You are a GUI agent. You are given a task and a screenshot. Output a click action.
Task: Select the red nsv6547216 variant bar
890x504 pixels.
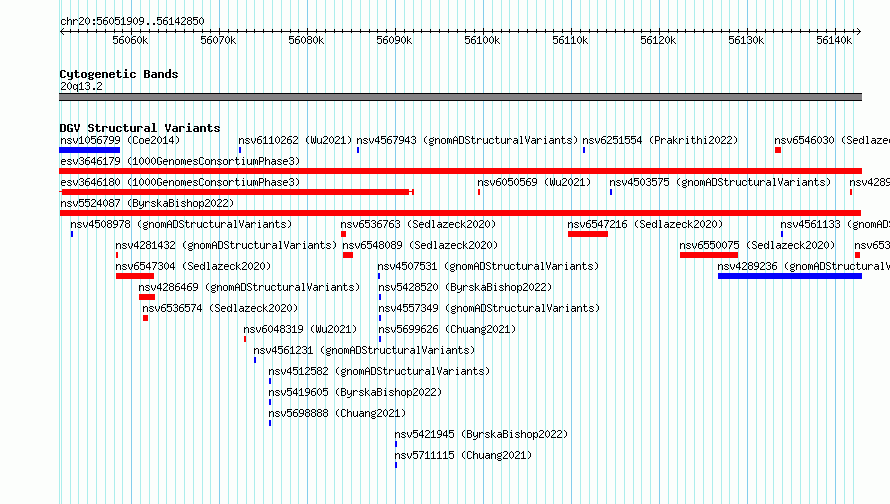[588, 234]
